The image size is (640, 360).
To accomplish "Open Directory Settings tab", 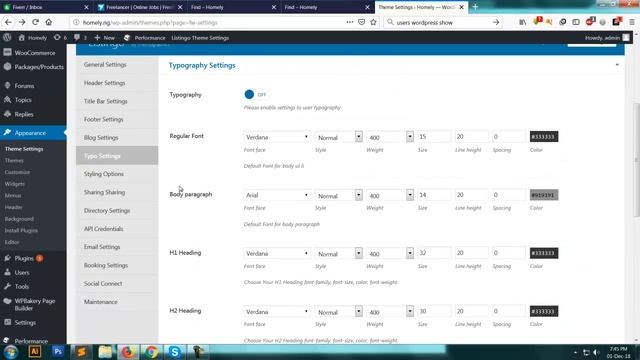I will (x=117, y=211).
